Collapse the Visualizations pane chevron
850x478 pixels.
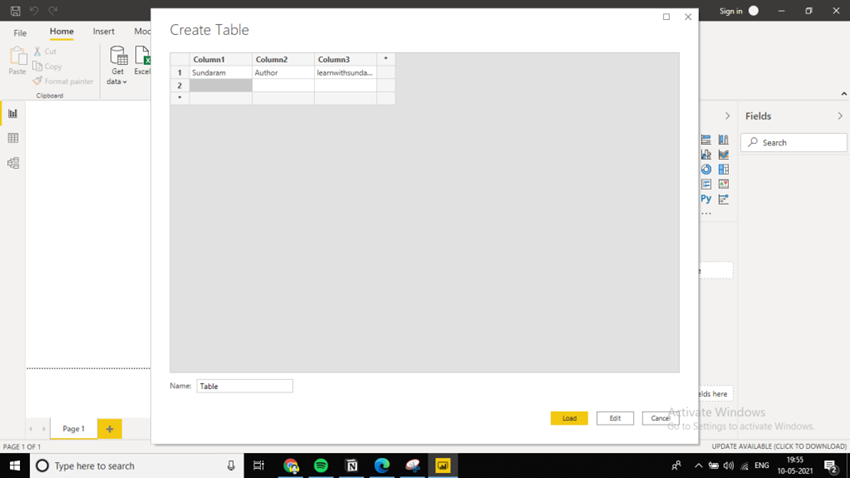point(727,116)
